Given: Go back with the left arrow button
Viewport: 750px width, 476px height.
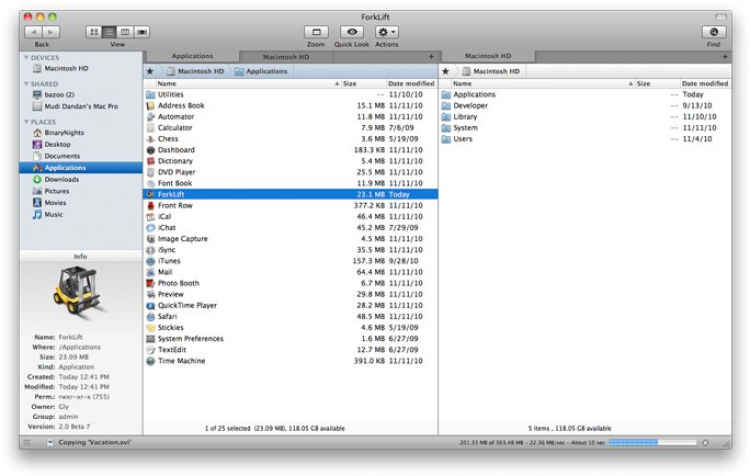Looking at the screenshot, I should click(x=33, y=32).
